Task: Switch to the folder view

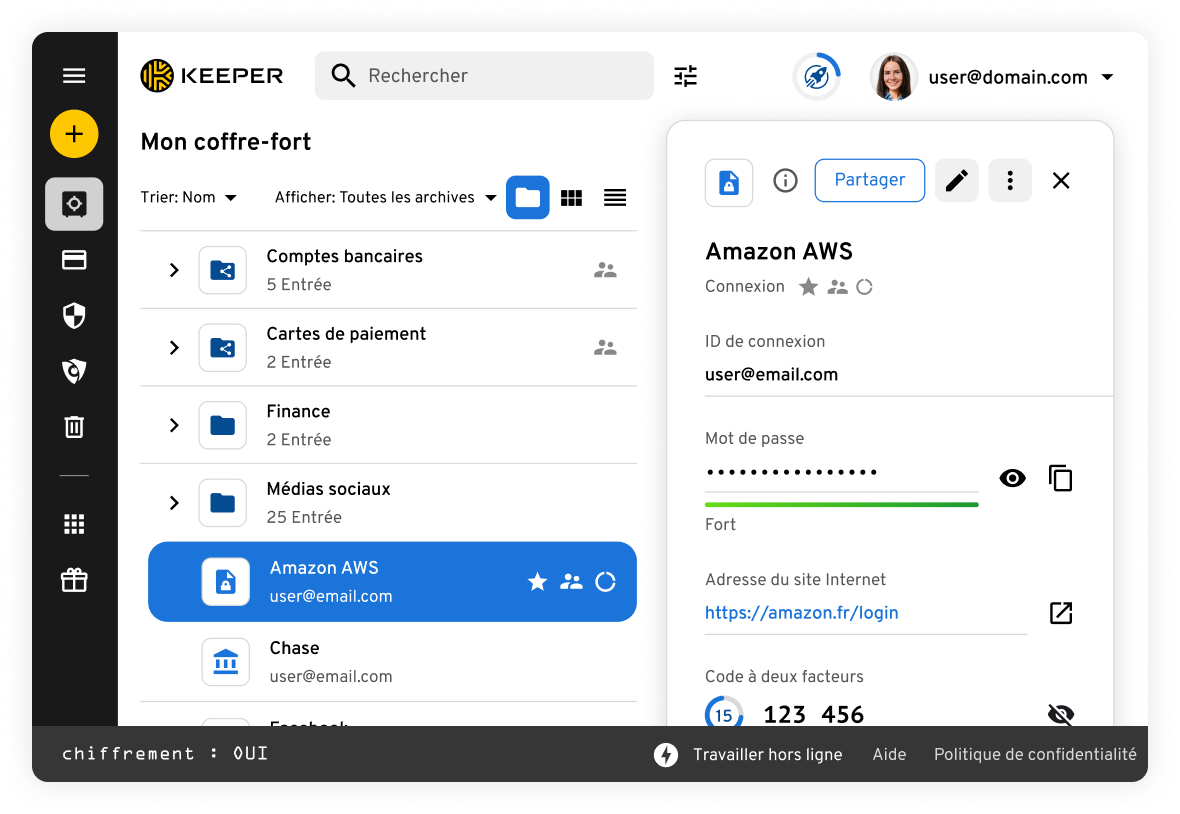Action: pyautogui.click(x=528, y=198)
